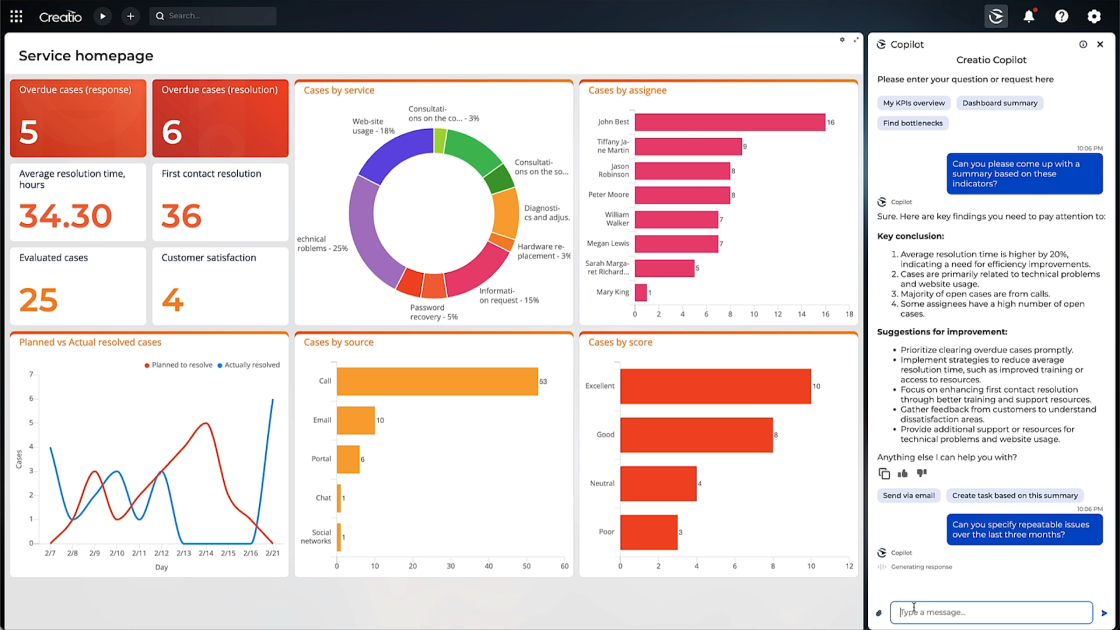Open the system designer settings gear icon
This screenshot has width=1120, height=630.
click(1093, 16)
